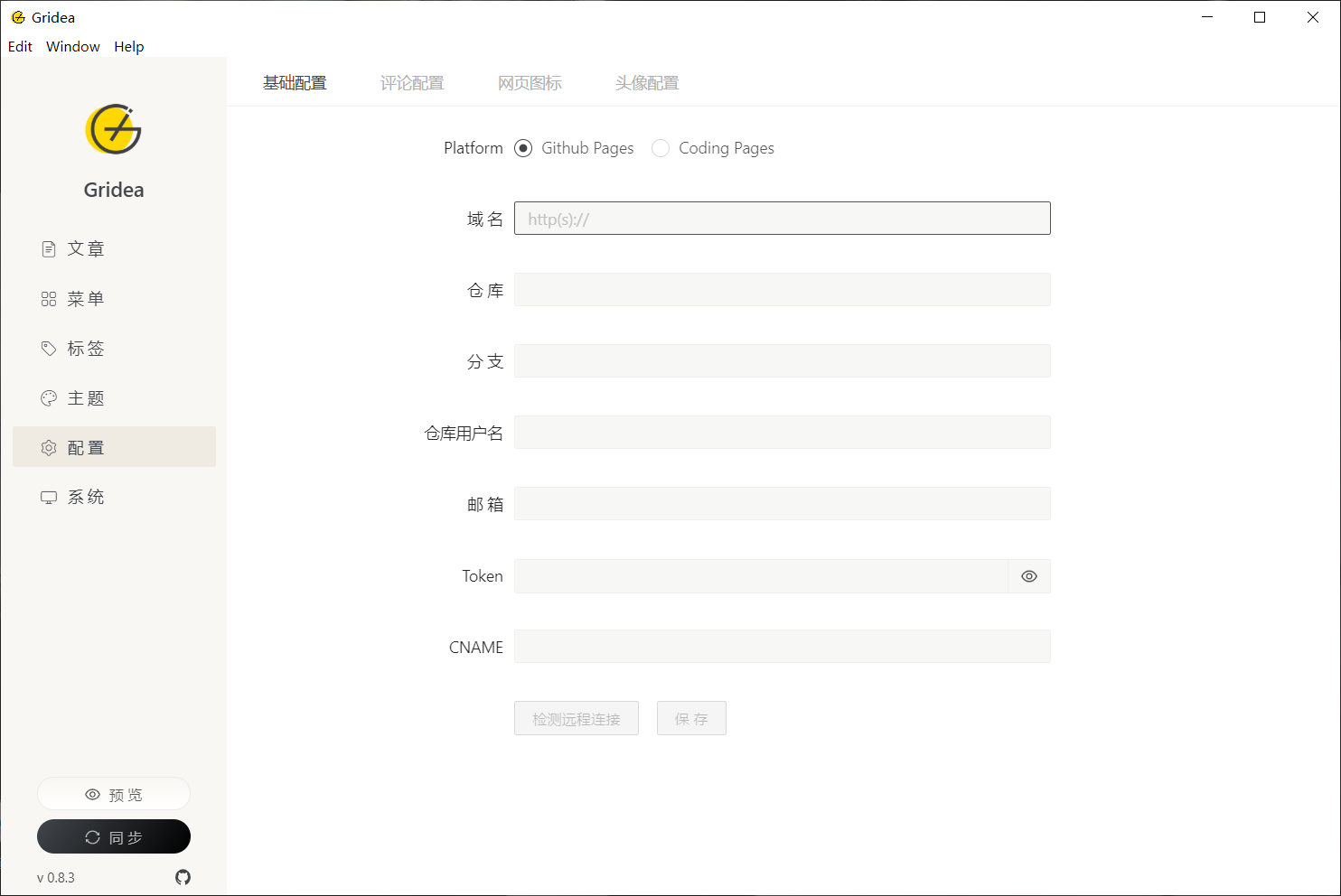1341x896 pixels.
Task: Click the Gridea logo
Action: point(113,129)
